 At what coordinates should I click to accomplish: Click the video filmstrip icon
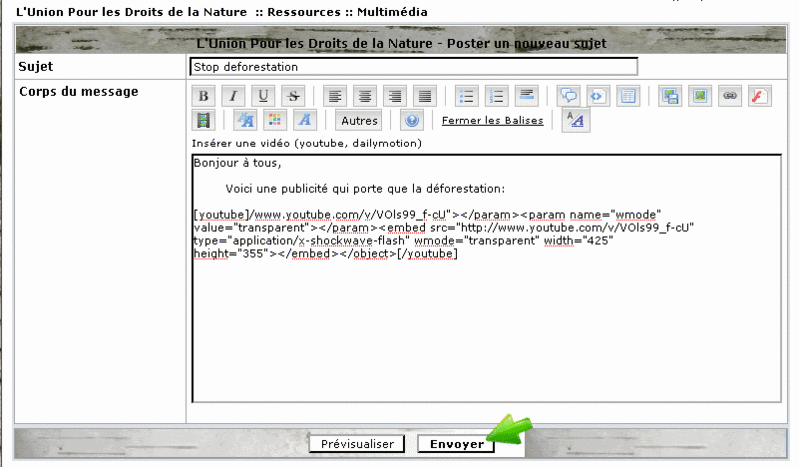(203, 121)
